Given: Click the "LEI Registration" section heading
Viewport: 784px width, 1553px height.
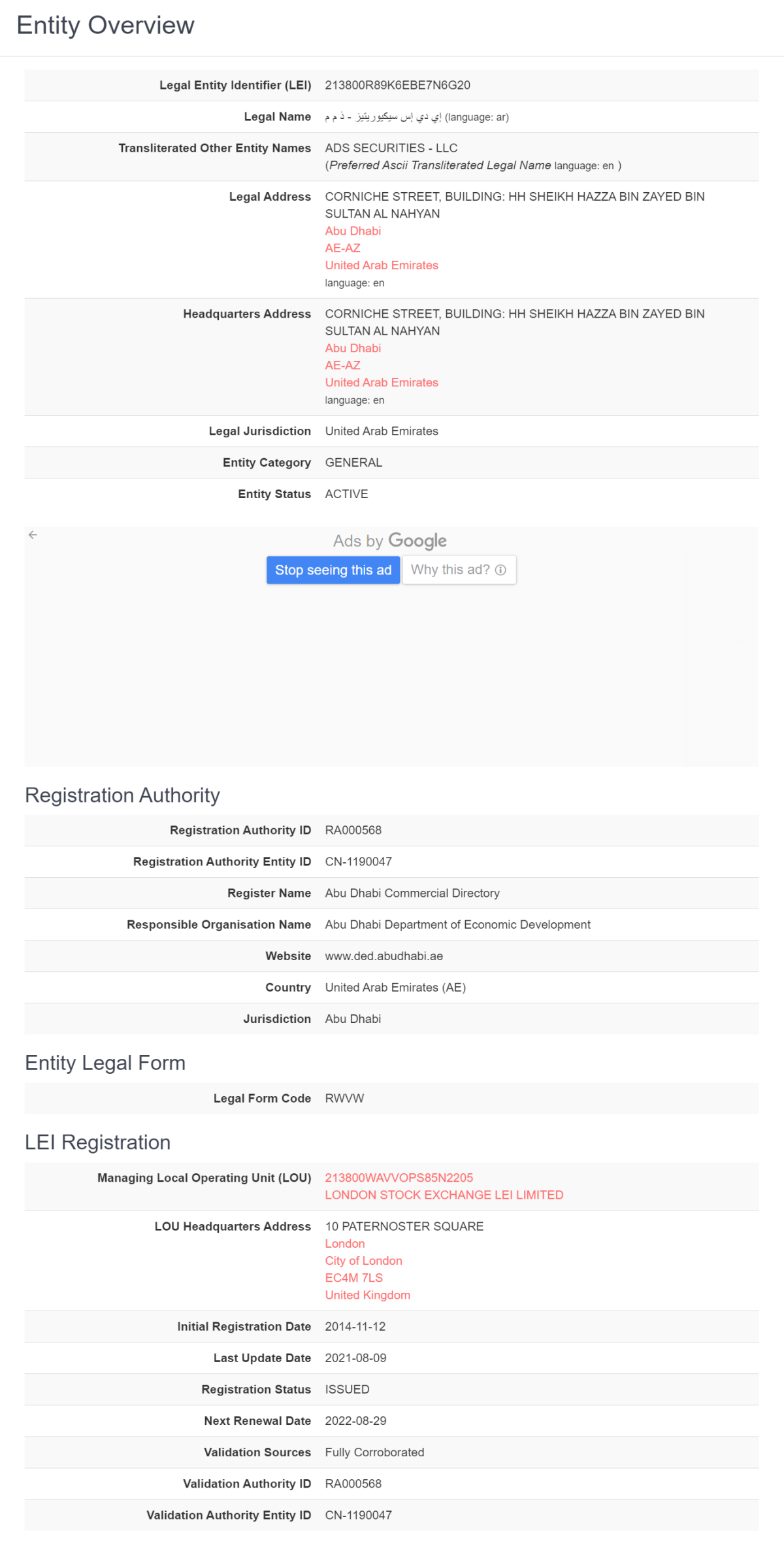Looking at the screenshot, I should tap(97, 1143).
